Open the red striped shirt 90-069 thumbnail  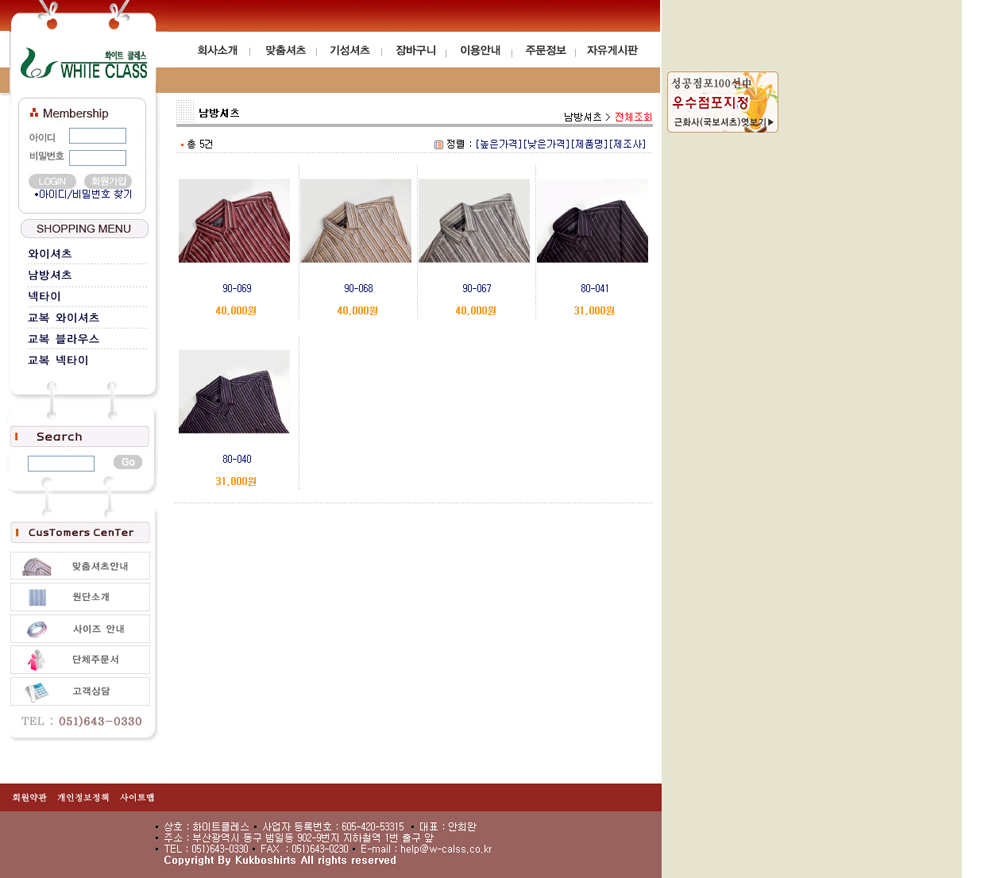click(x=234, y=221)
